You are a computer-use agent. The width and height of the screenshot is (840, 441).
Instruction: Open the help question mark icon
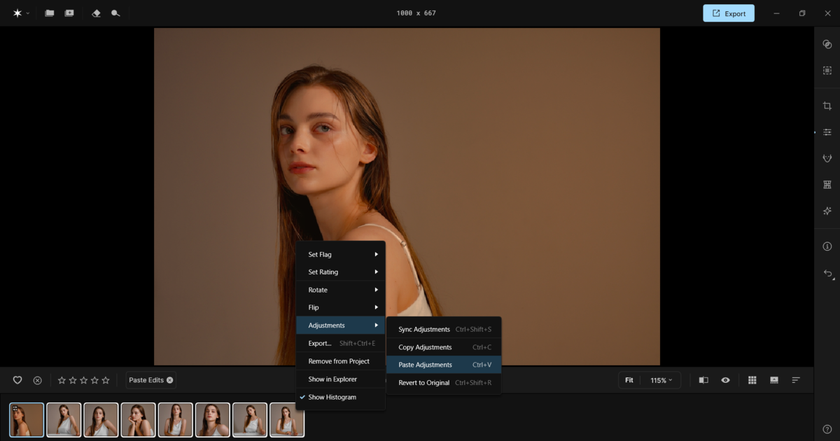827,429
